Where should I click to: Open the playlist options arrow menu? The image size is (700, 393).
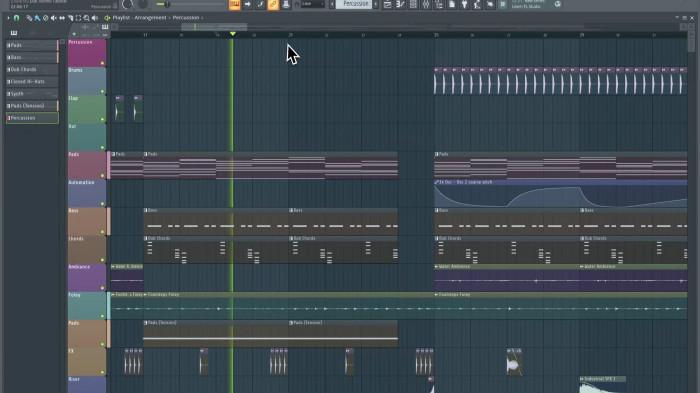coord(8,18)
